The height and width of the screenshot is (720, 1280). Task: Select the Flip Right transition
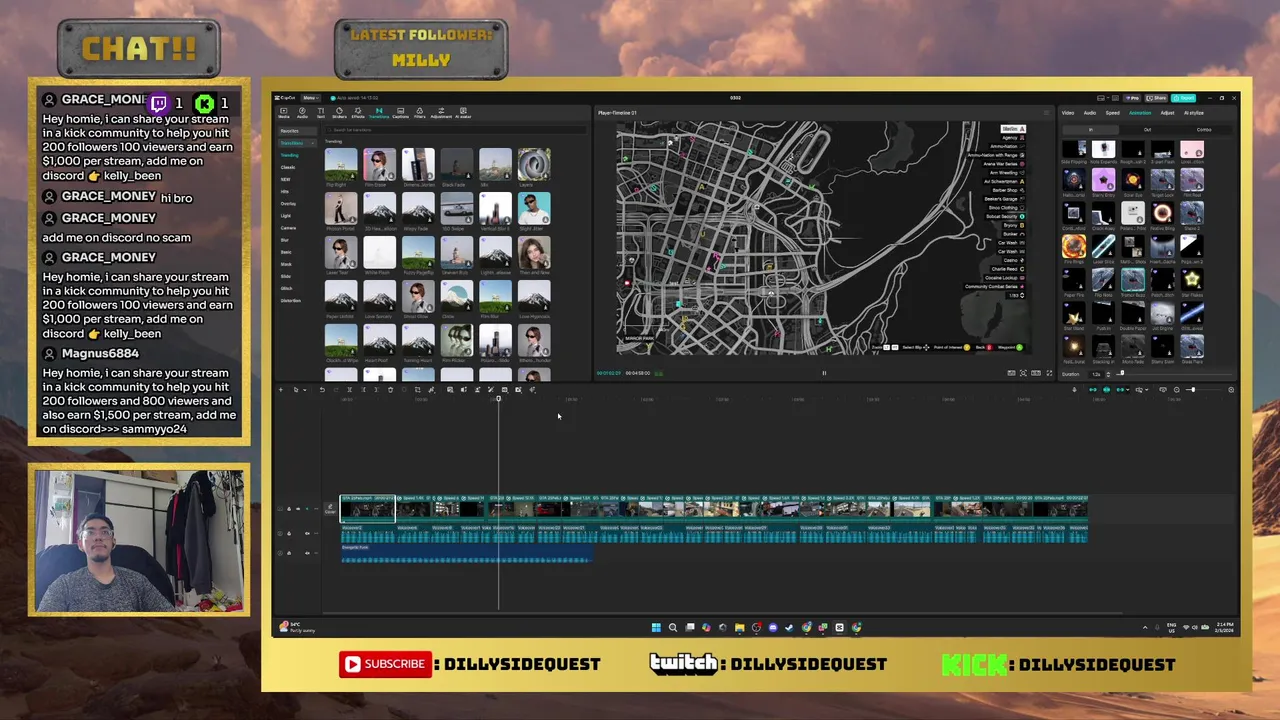(341, 170)
